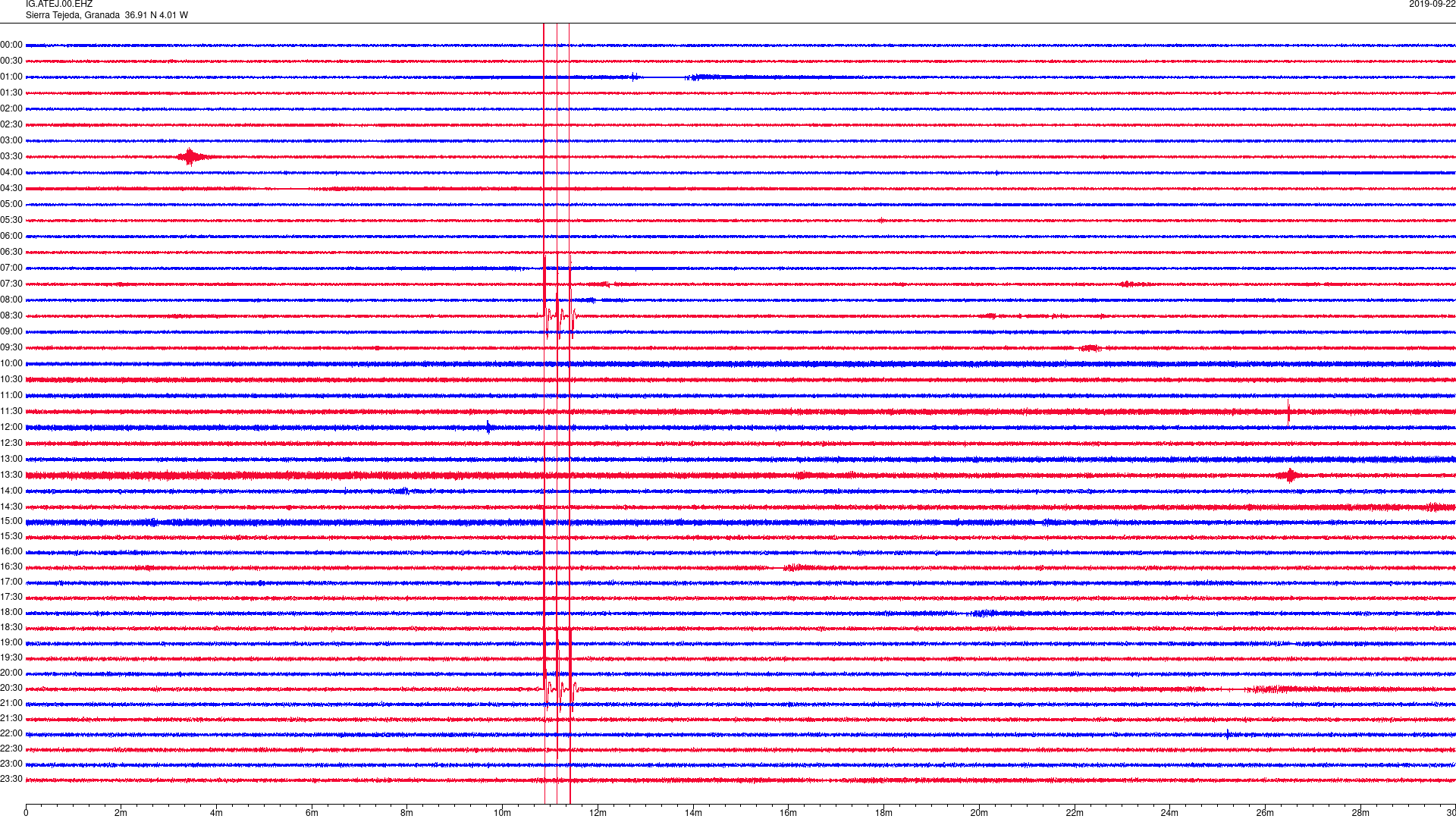Select the 03:00 trace time label
1456x819 pixels.
pyautogui.click(x=11, y=140)
